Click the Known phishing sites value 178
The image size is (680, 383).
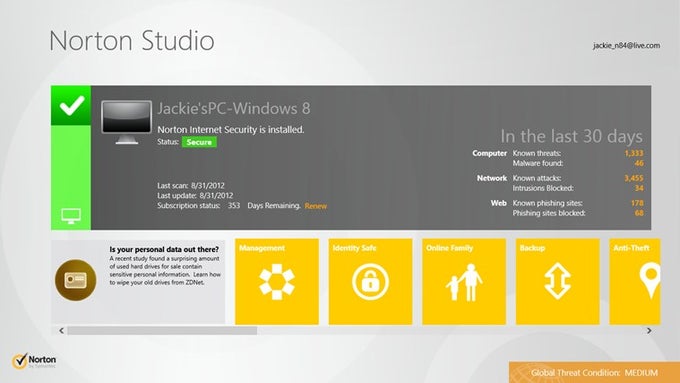click(x=637, y=203)
